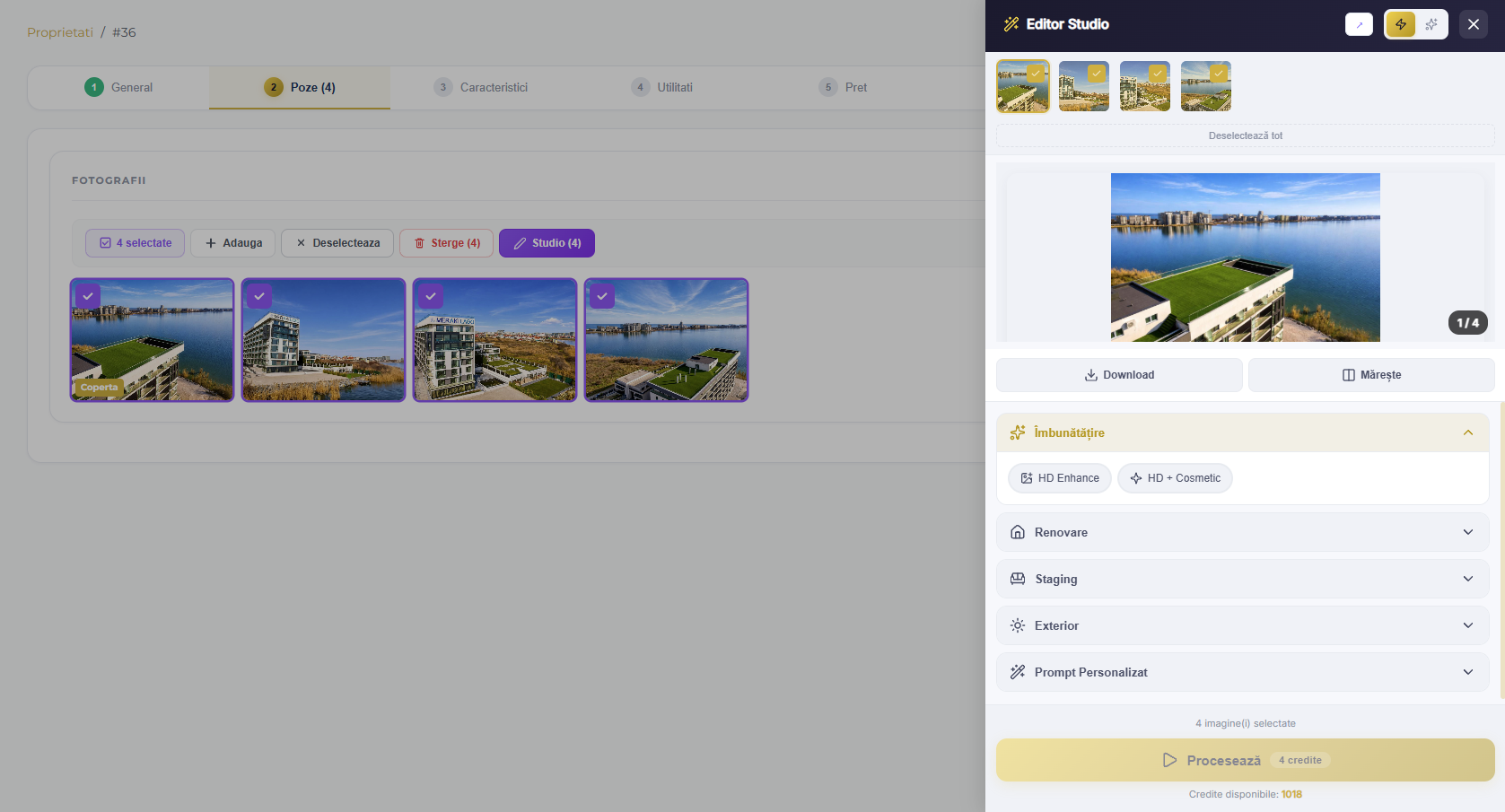Expand the Renovare section chevron
The height and width of the screenshot is (812, 1505).
click(1468, 532)
